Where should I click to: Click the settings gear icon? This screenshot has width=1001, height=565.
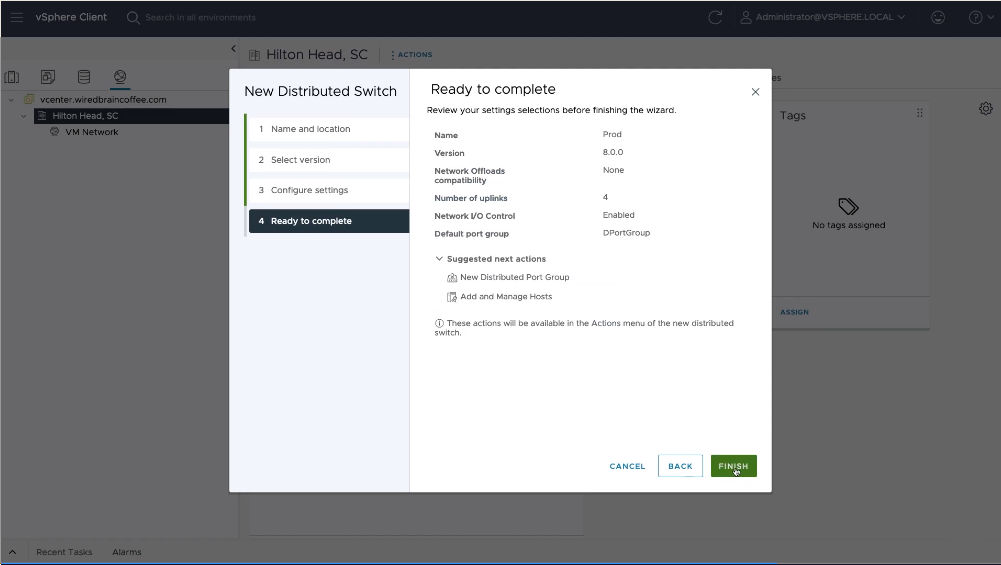click(985, 108)
